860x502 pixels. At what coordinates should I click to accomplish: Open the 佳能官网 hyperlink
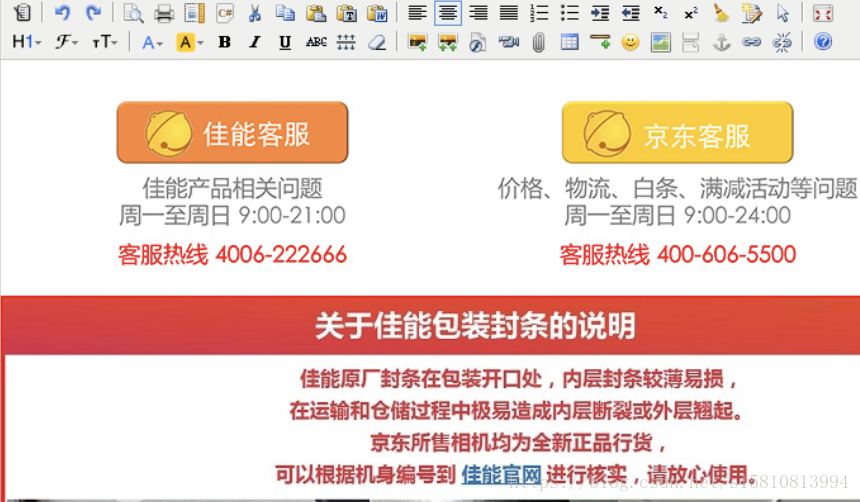coord(501,473)
